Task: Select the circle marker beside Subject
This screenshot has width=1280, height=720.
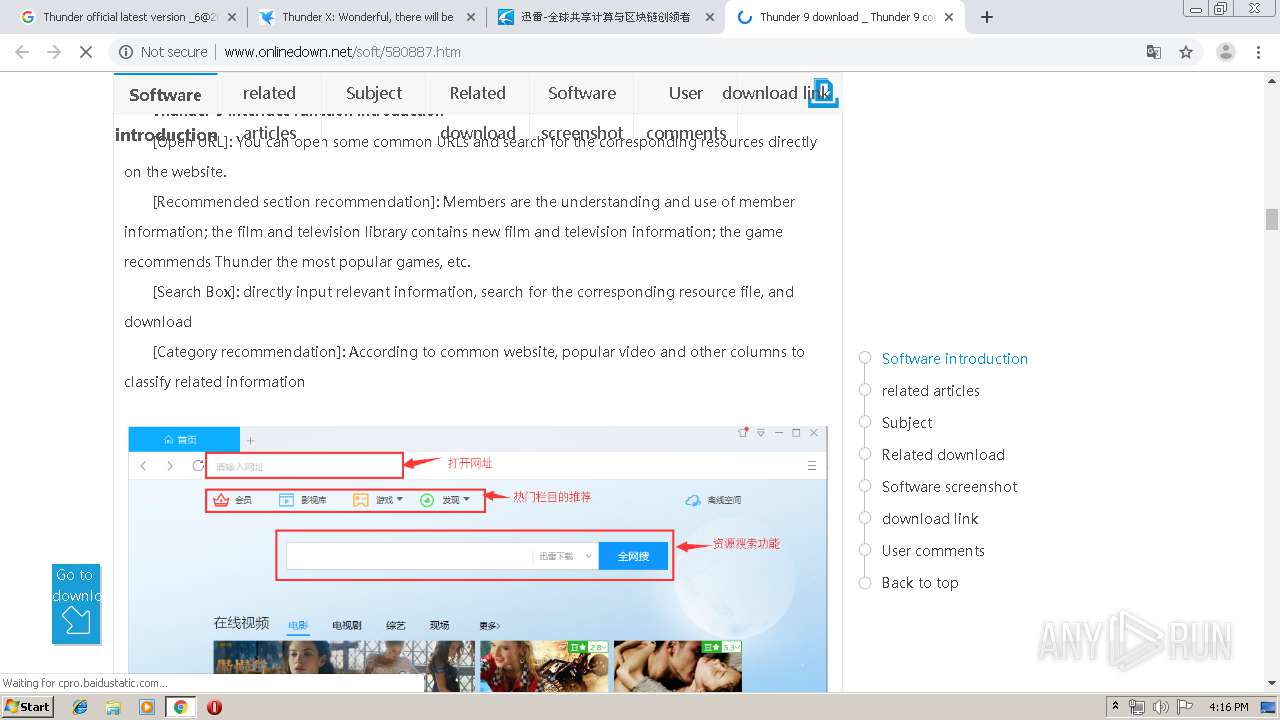Action: 865,422
